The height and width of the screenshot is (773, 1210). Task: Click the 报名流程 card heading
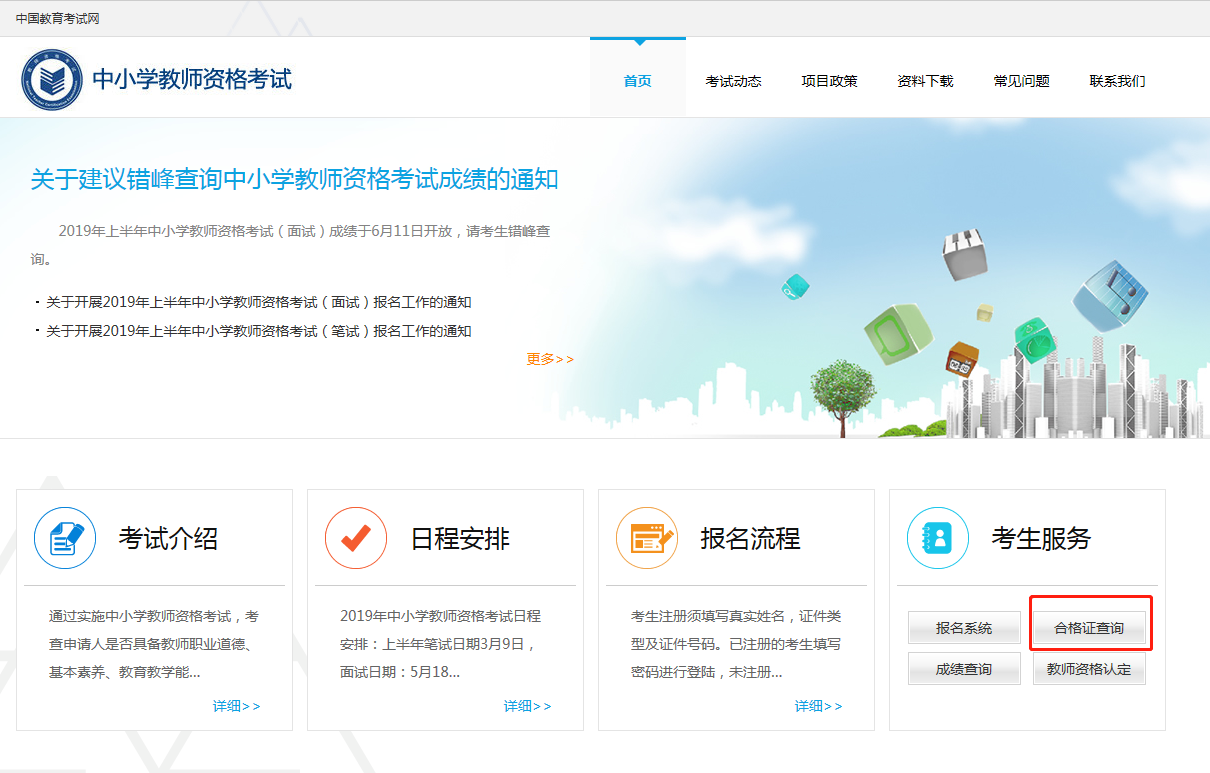click(750, 539)
